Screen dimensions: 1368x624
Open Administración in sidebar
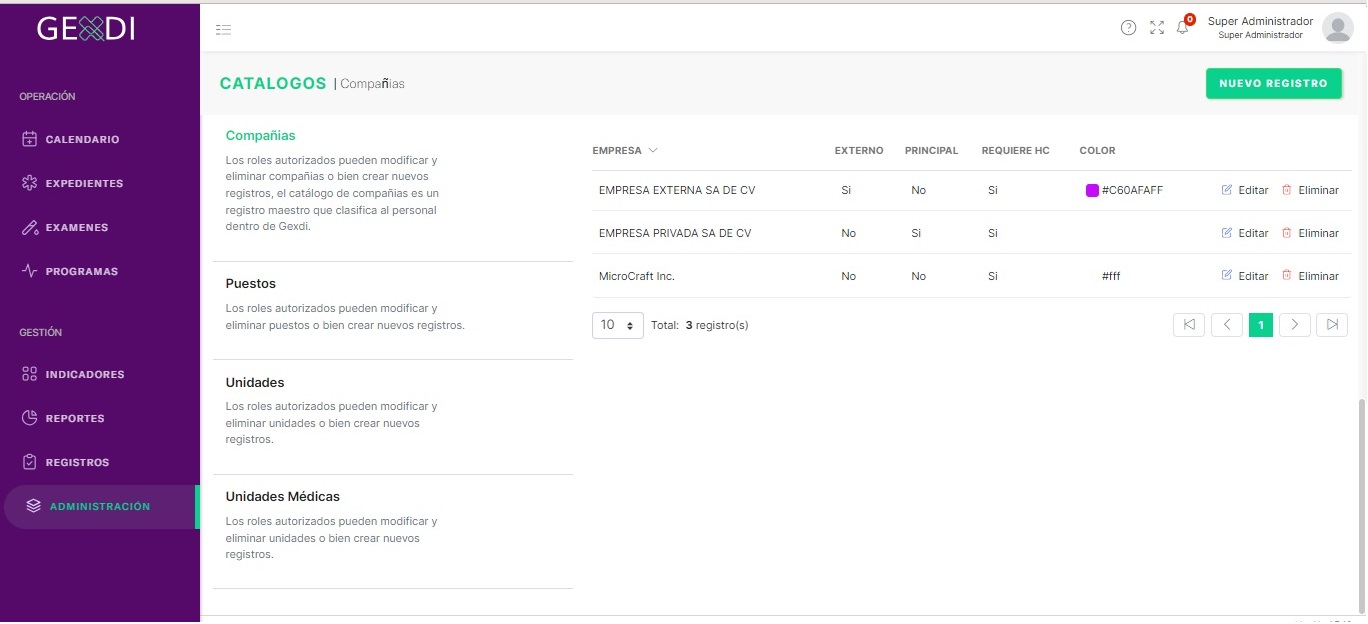point(100,506)
